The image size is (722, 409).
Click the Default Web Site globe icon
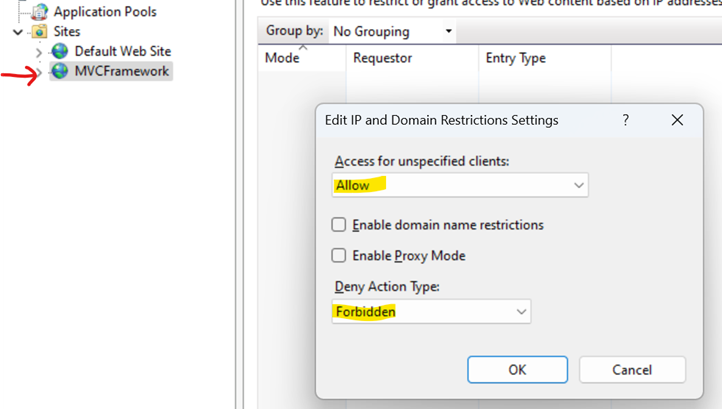tap(59, 51)
